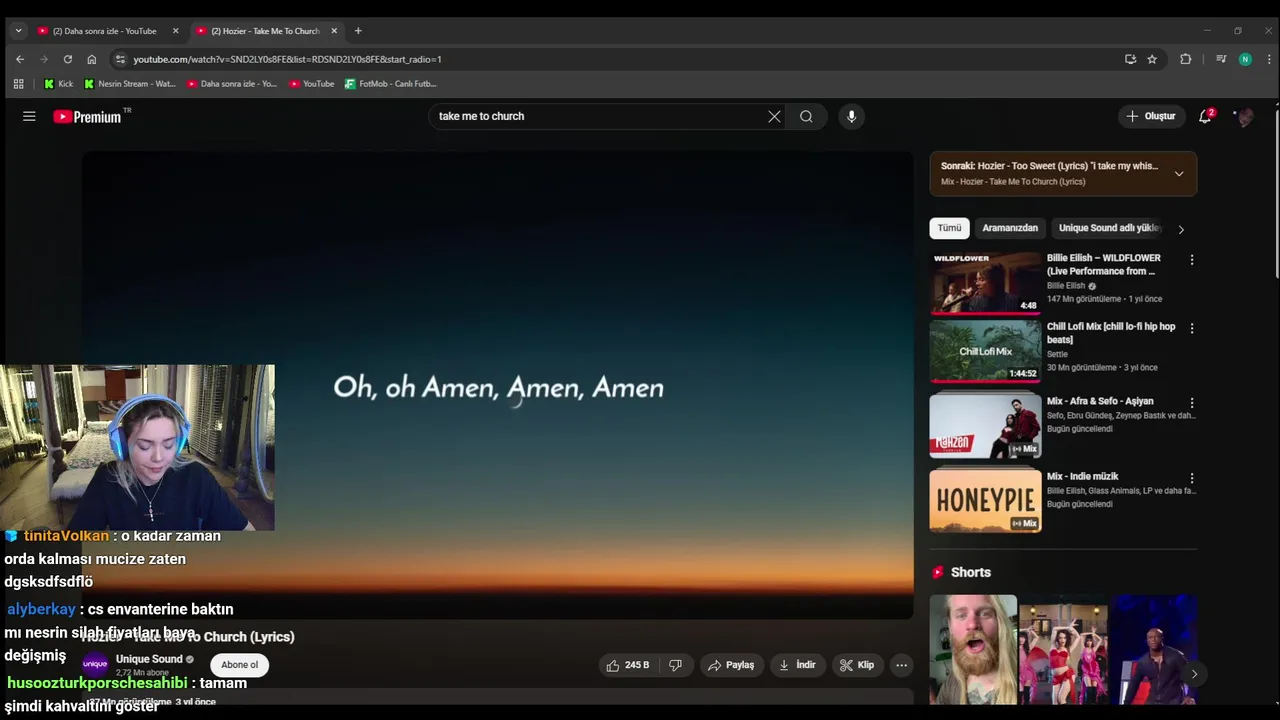
Task: Open site information icon in address bar
Action: [x=120, y=59]
